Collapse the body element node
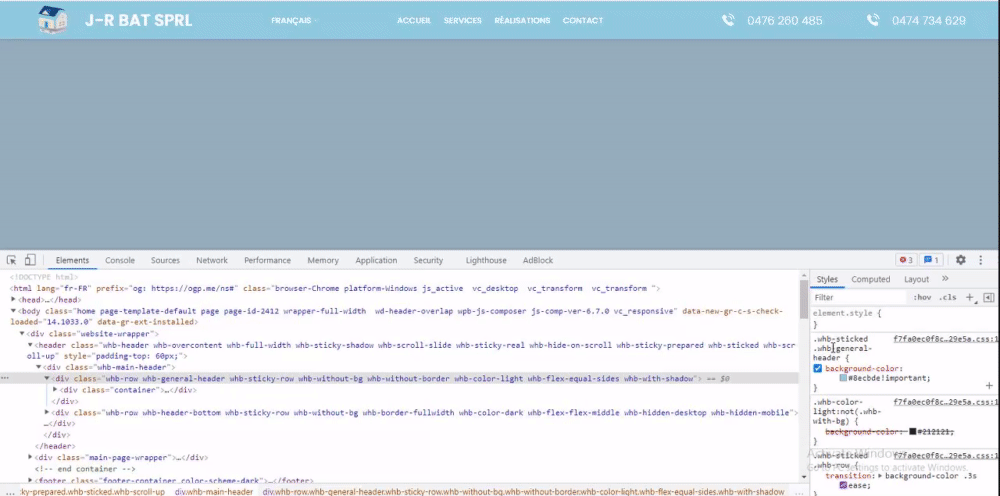 click(13, 310)
